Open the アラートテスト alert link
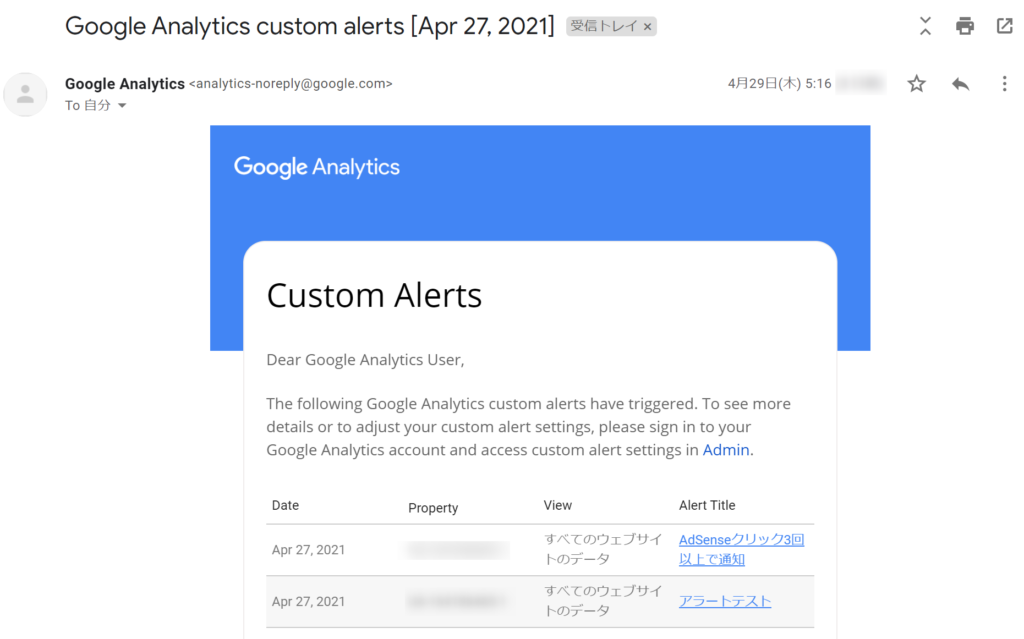 (x=725, y=601)
